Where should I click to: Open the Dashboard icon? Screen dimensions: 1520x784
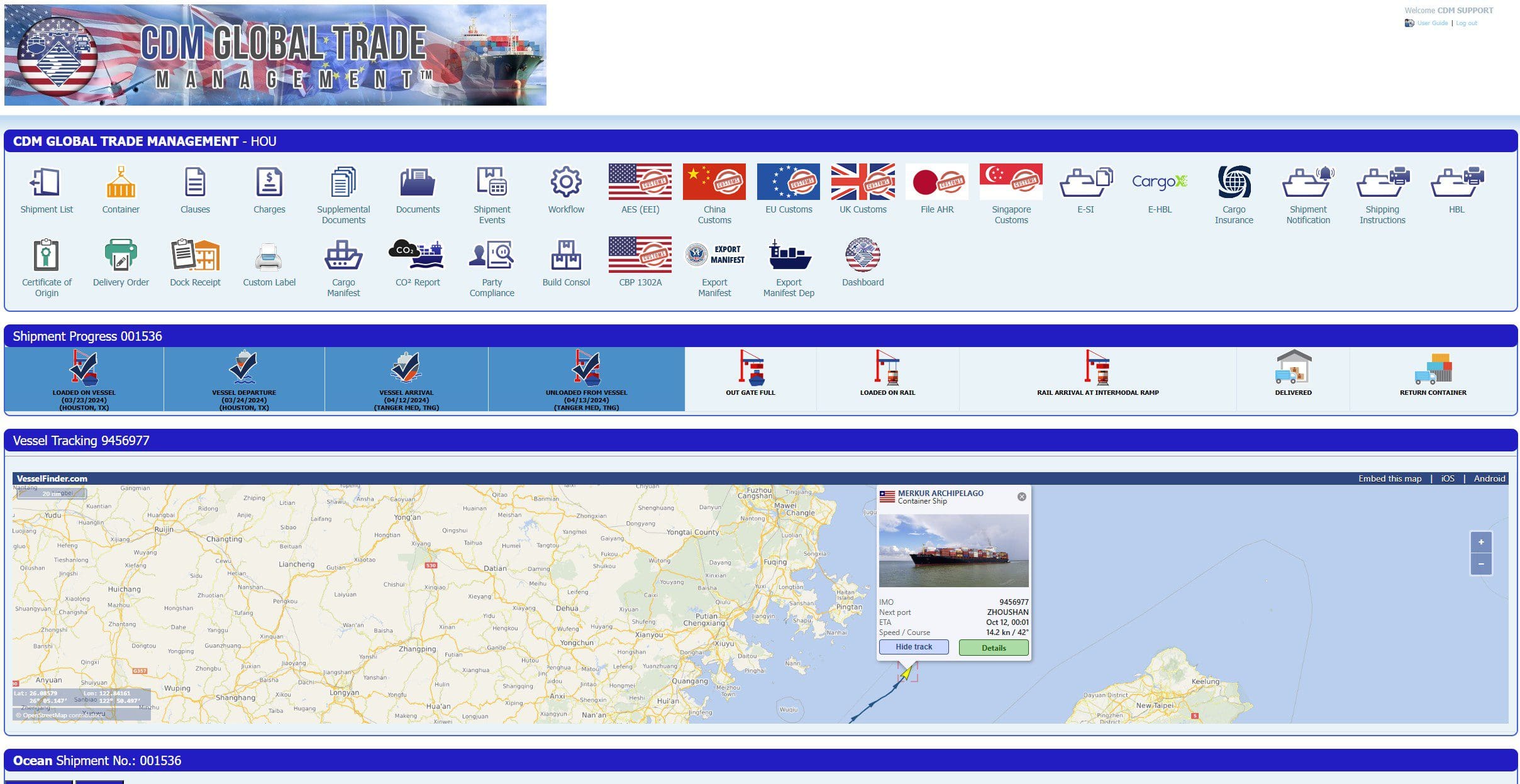tap(863, 255)
